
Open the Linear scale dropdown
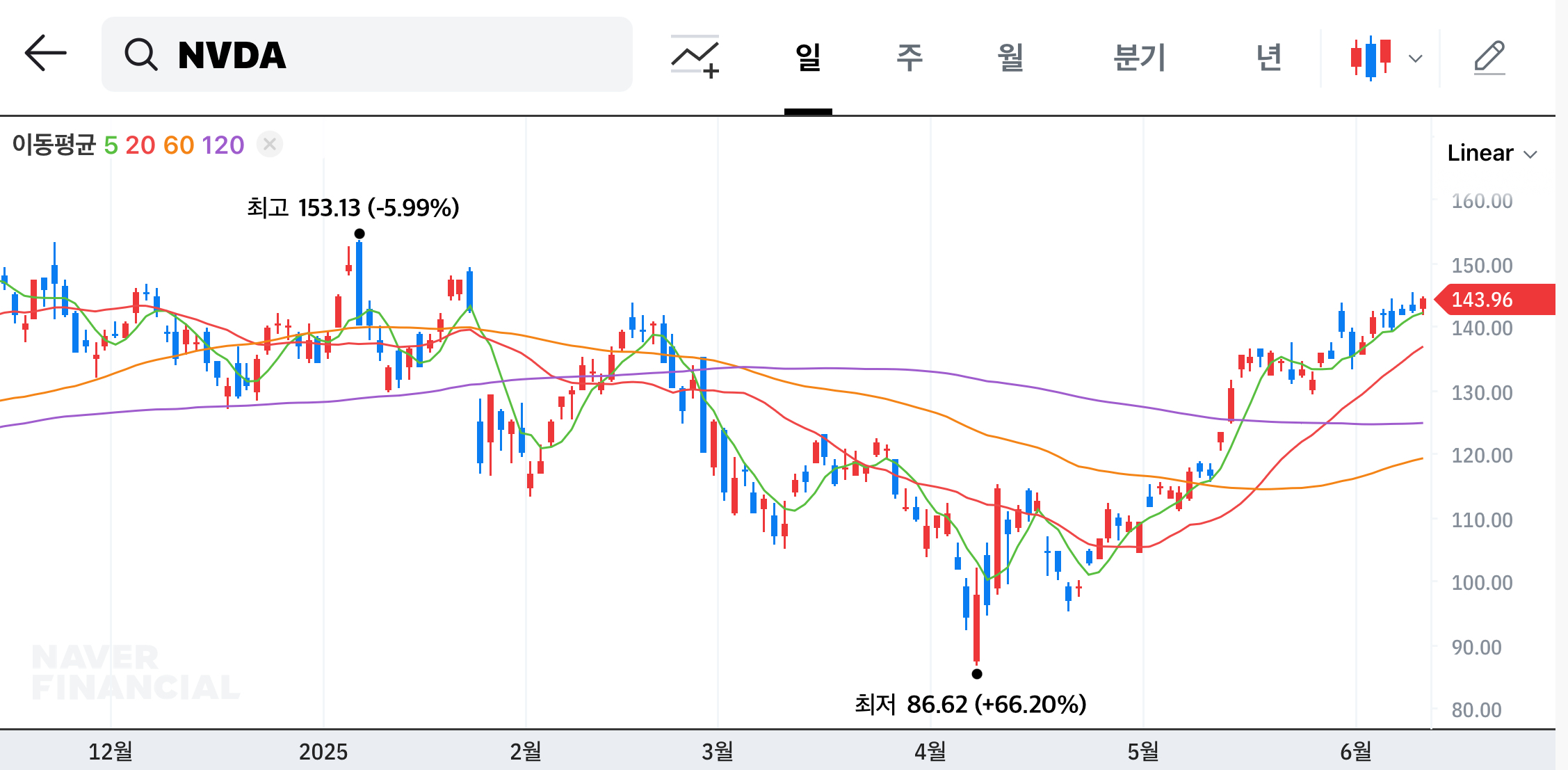pos(1492,153)
